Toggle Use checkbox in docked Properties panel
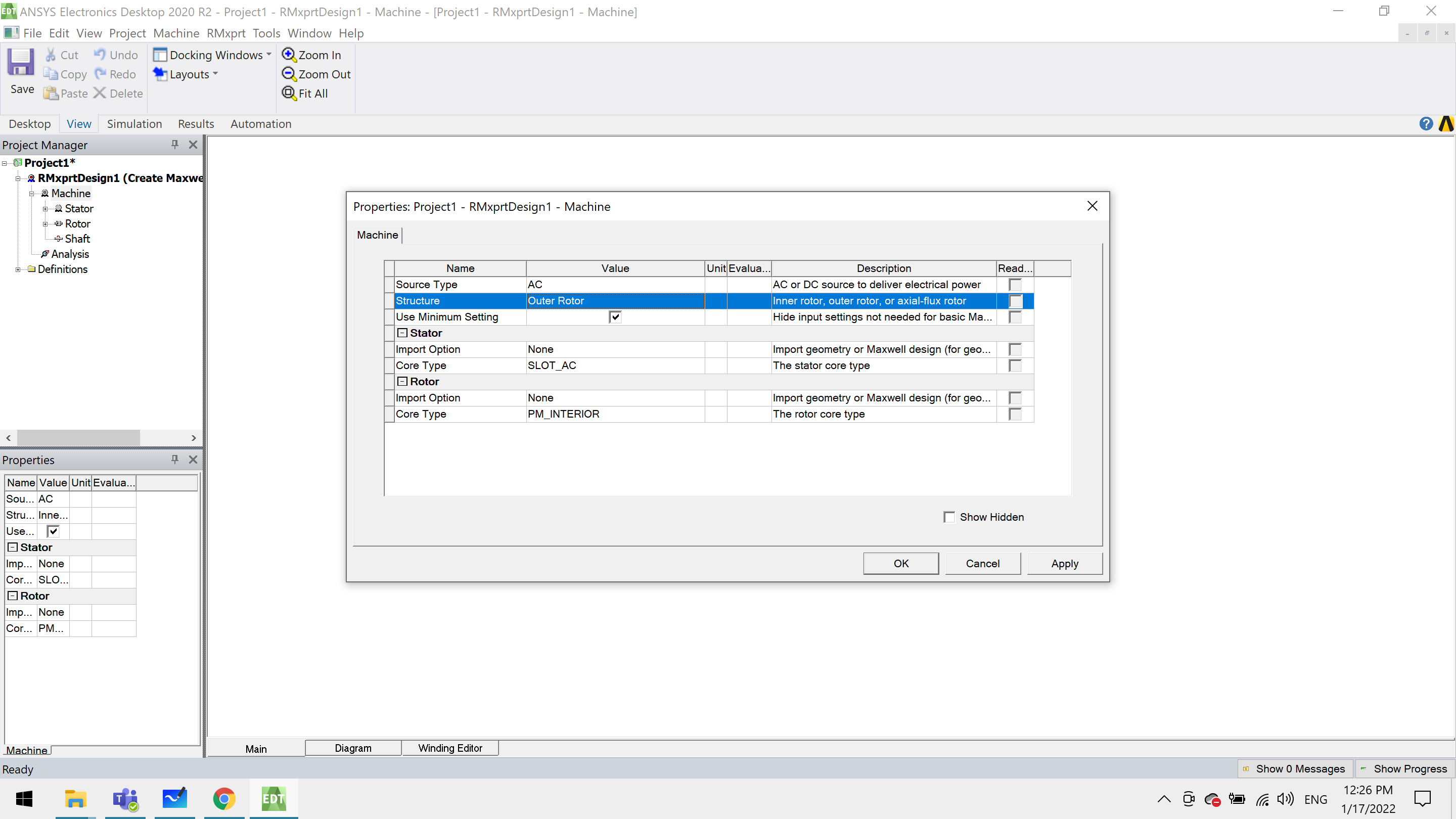Screen dimensions: 1456x819 coord(53,531)
